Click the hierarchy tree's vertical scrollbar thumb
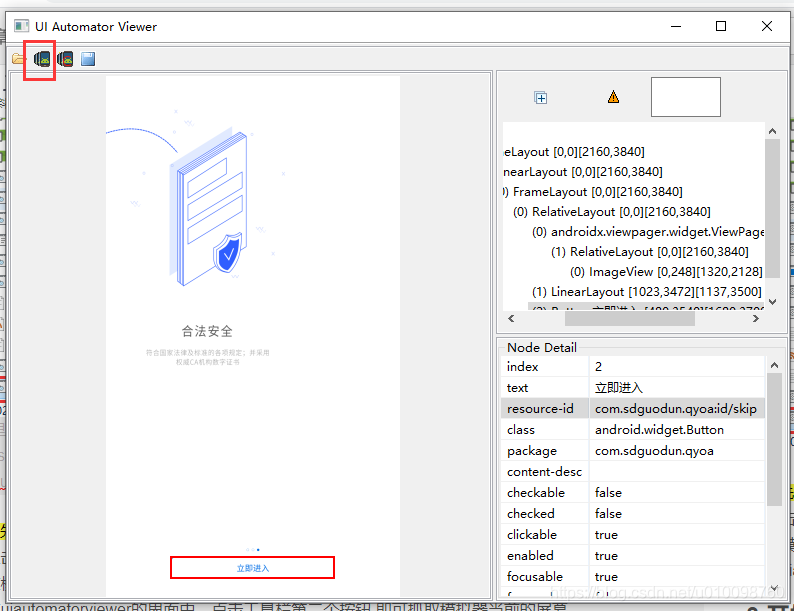This screenshot has height=611, width=794. tap(772, 209)
